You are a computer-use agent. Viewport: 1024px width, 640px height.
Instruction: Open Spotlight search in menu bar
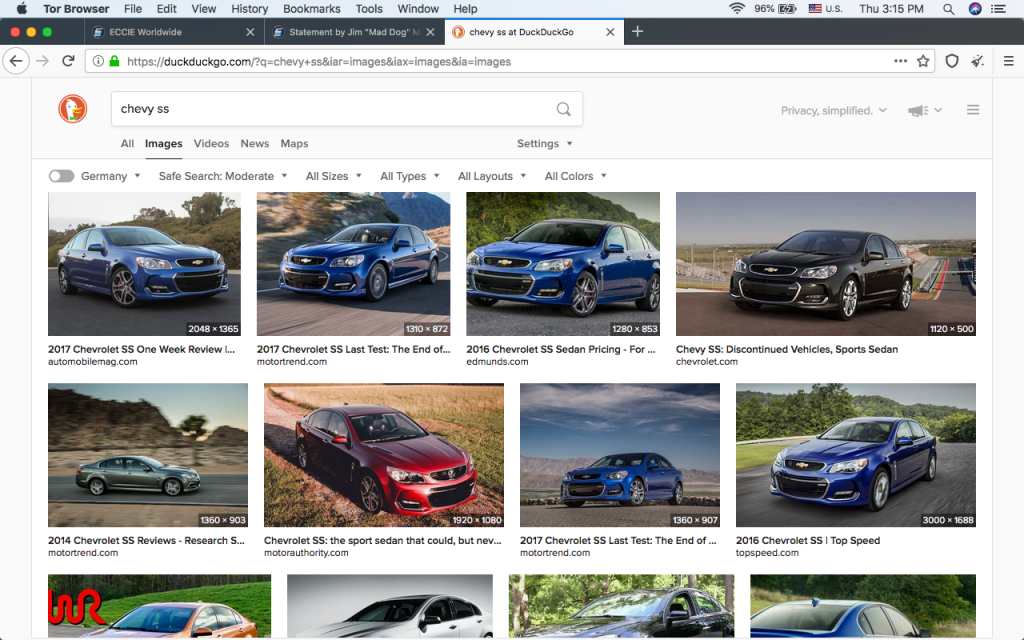[x=948, y=8]
